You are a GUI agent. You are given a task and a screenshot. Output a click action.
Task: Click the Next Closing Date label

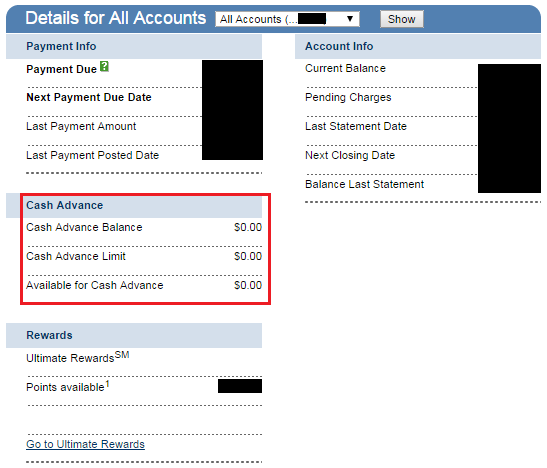tap(350, 156)
